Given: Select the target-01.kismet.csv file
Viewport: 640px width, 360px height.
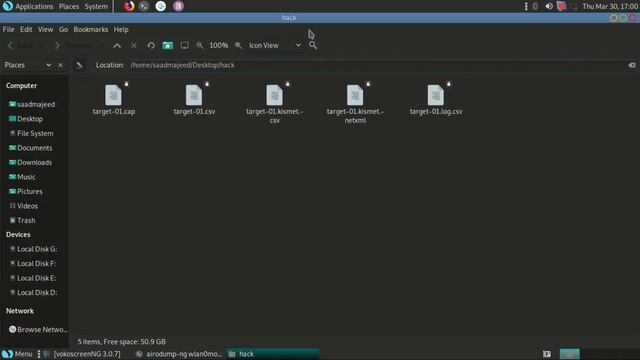Looking at the screenshot, I should (x=275, y=104).
